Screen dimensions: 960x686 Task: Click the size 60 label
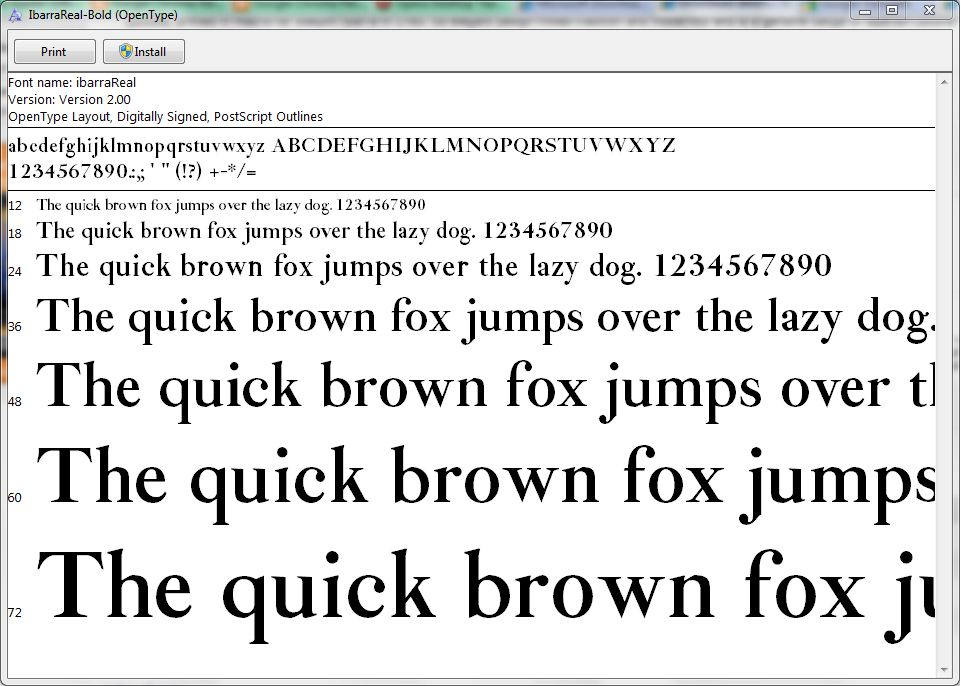pos(15,497)
